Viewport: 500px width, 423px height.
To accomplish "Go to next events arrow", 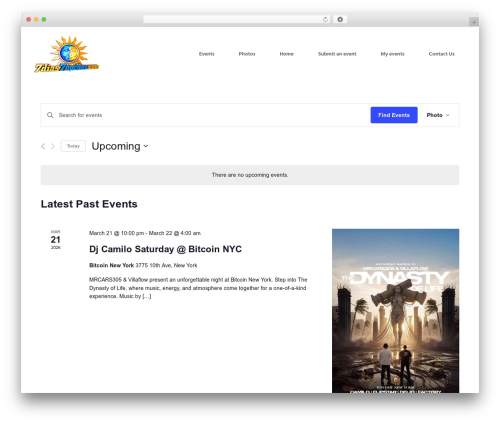I will pyautogui.click(x=53, y=146).
